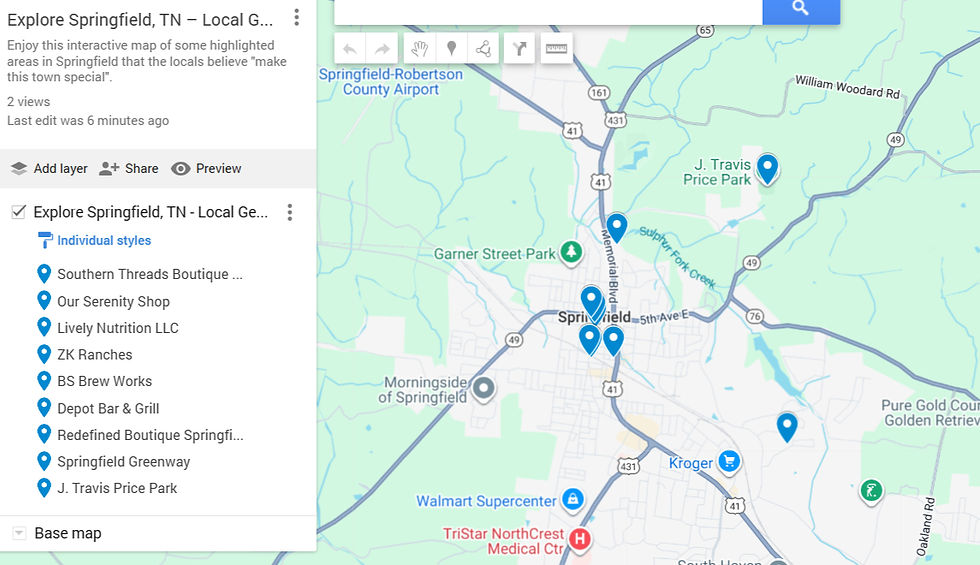Open Individual styles link

coord(104,241)
